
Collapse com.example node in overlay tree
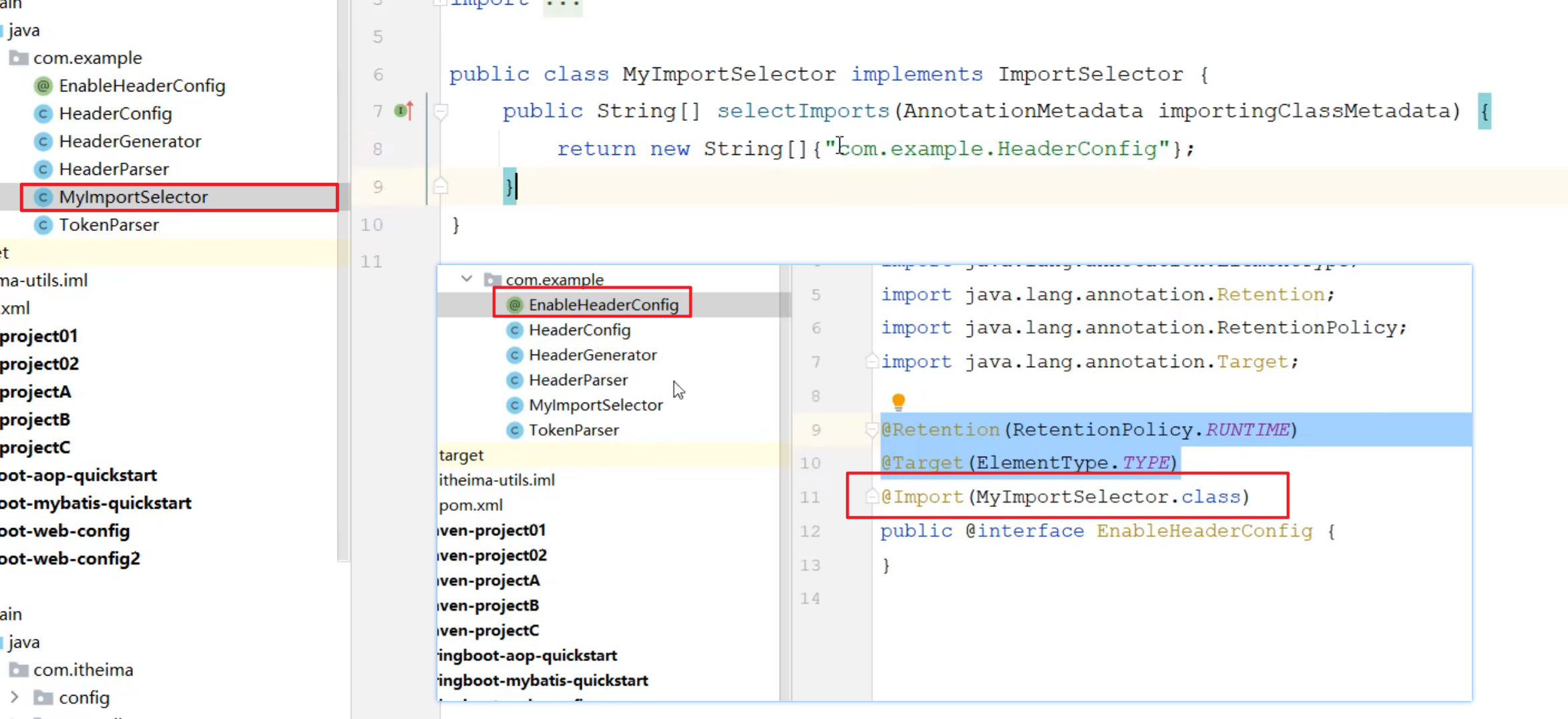coord(467,279)
